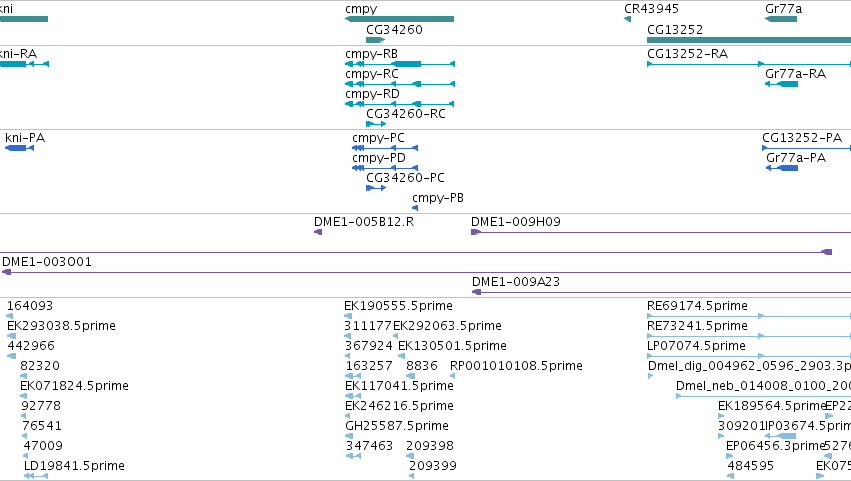The image size is (851, 481).
Task: Select EK130501.5prime EST label
Action: point(452,346)
